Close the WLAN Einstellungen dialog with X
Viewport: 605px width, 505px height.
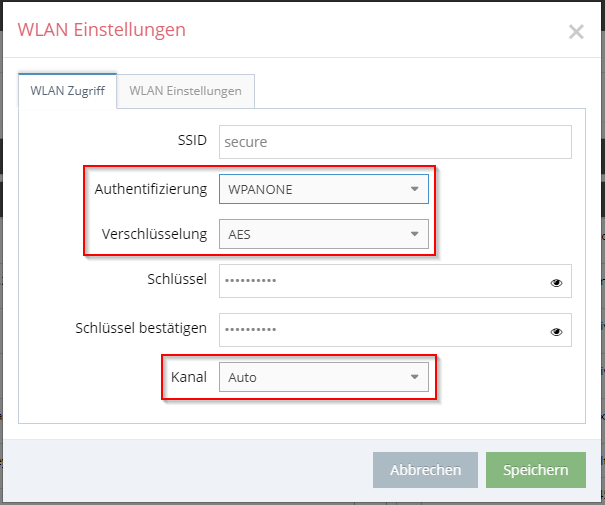(x=576, y=32)
